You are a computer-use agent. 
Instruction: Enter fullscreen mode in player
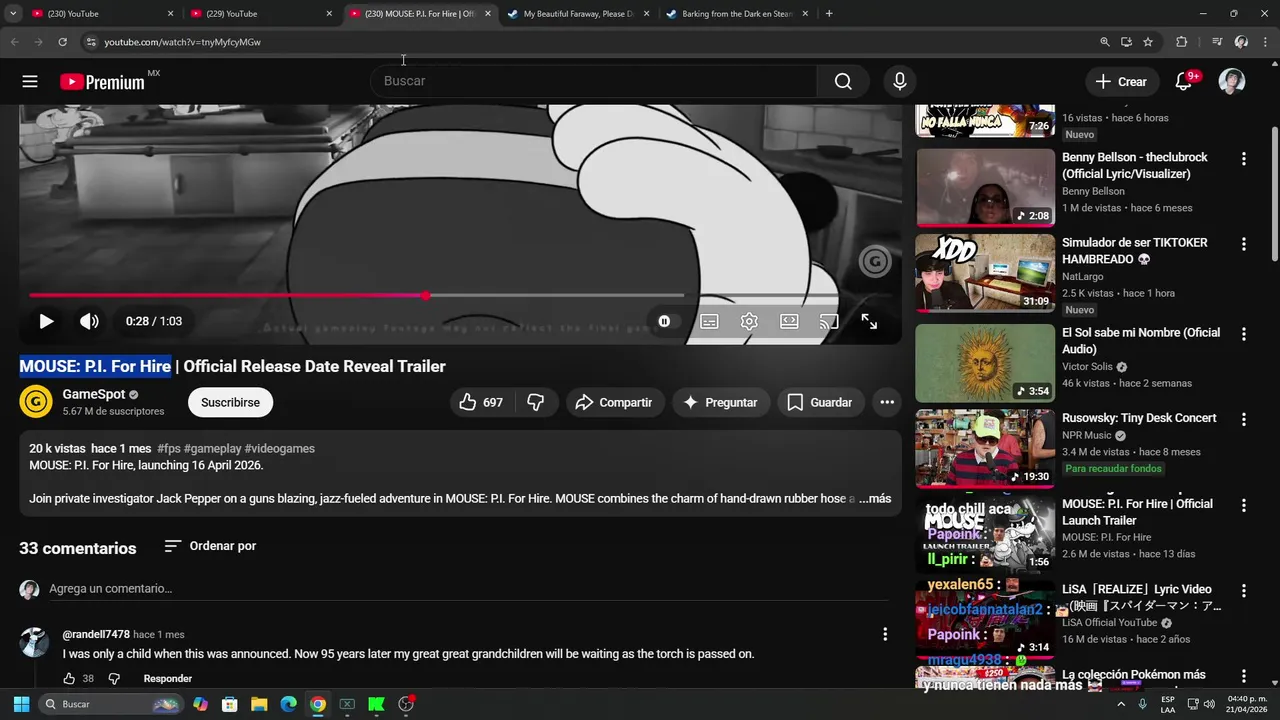(869, 321)
